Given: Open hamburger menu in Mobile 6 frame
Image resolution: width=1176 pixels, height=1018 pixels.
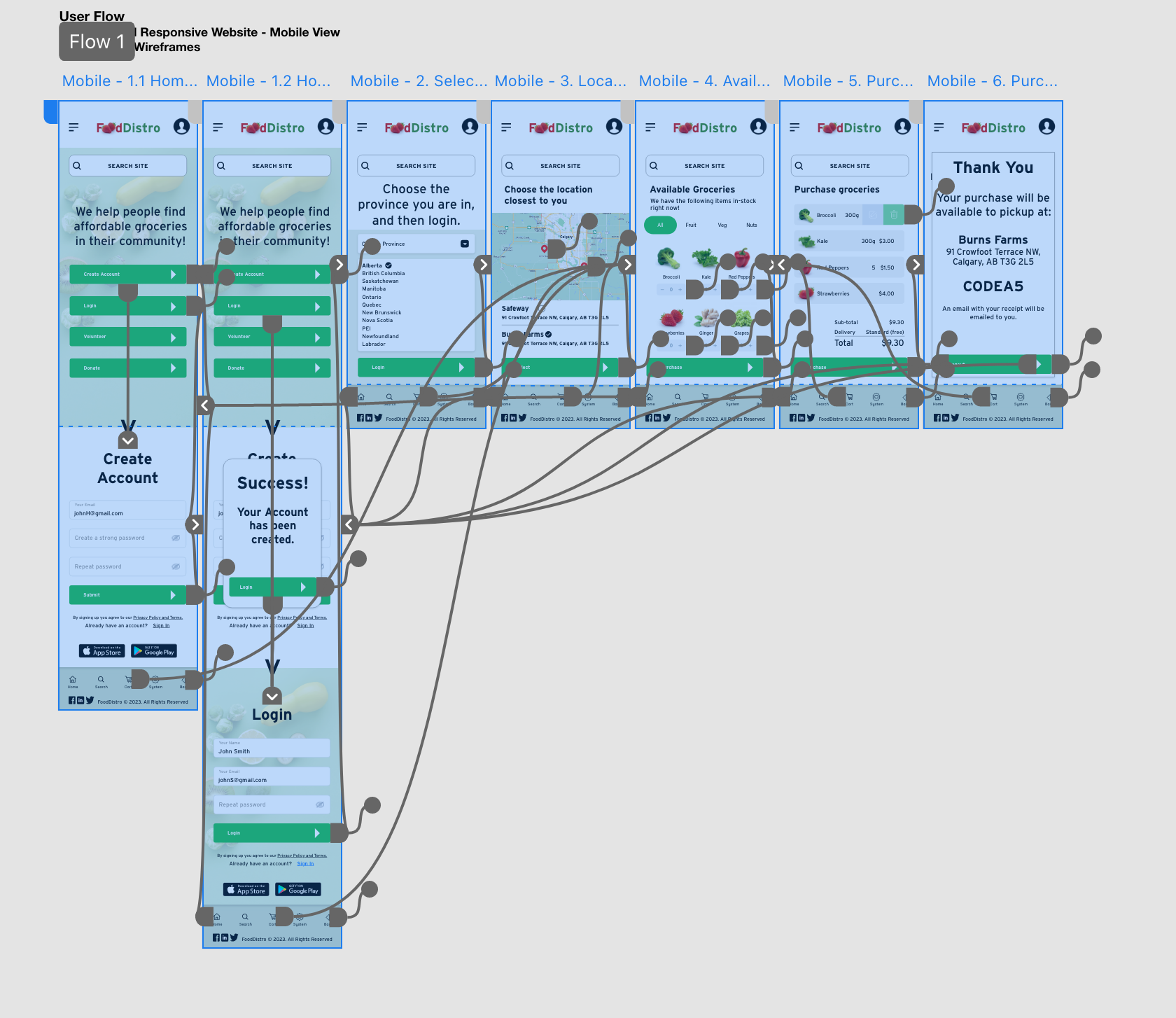Looking at the screenshot, I should point(939,127).
